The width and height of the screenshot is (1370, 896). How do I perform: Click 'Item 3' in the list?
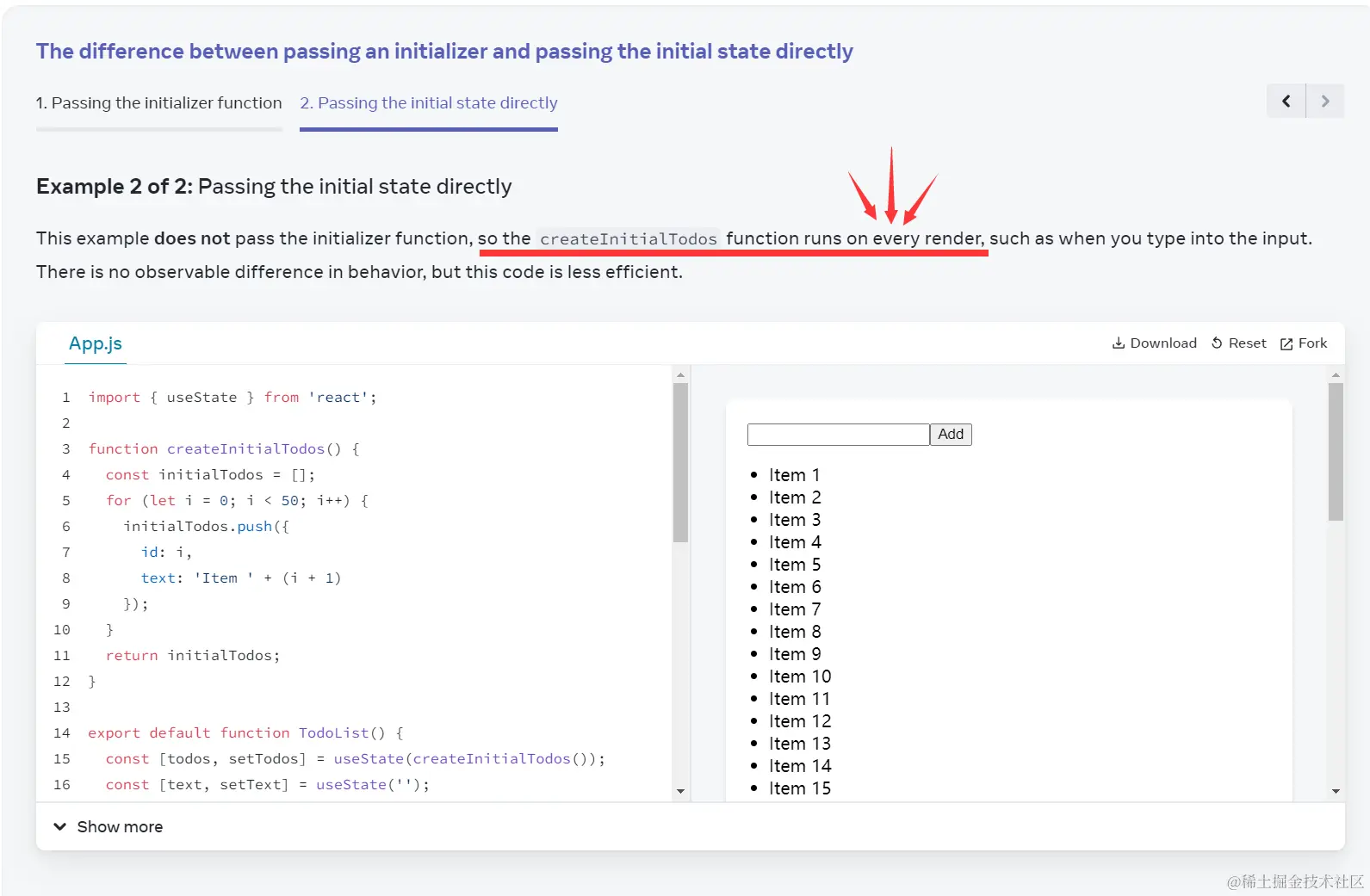[x=795, y=520]
